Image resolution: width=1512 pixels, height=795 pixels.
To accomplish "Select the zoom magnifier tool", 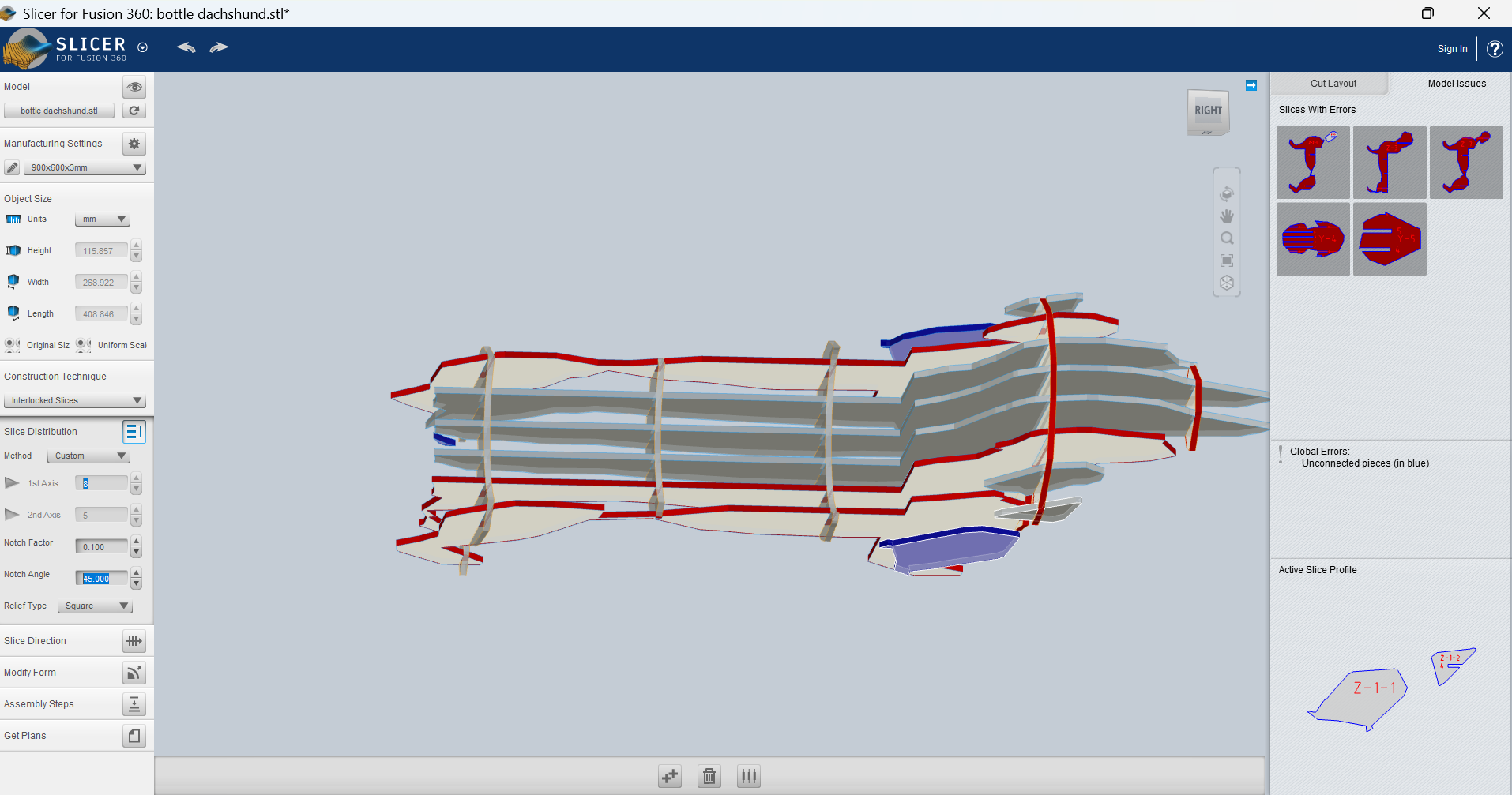I will [x=1227, y=238].
